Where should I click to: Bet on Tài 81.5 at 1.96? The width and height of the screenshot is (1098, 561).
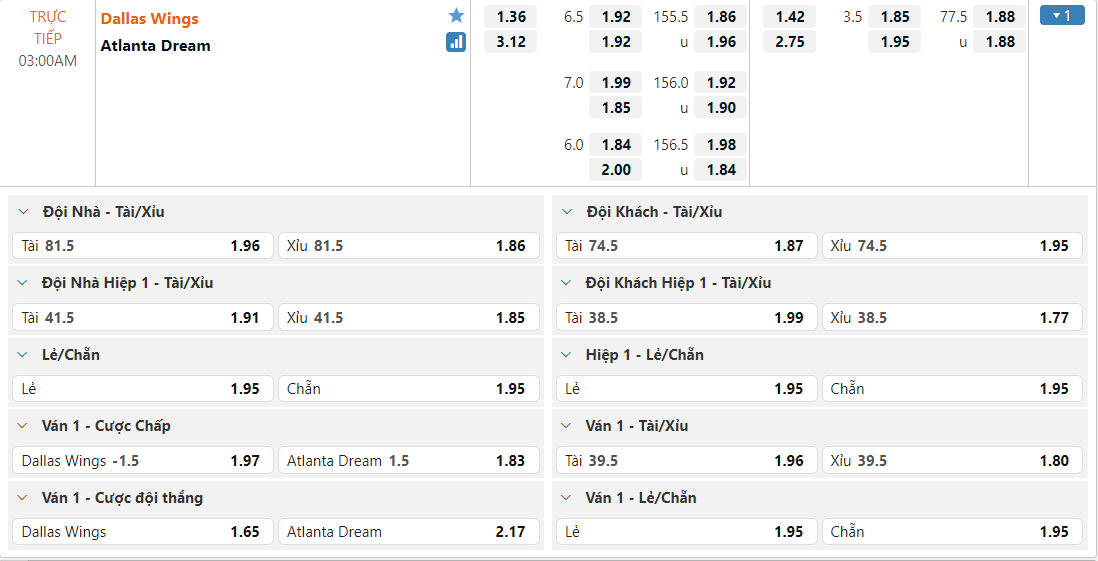141,246
